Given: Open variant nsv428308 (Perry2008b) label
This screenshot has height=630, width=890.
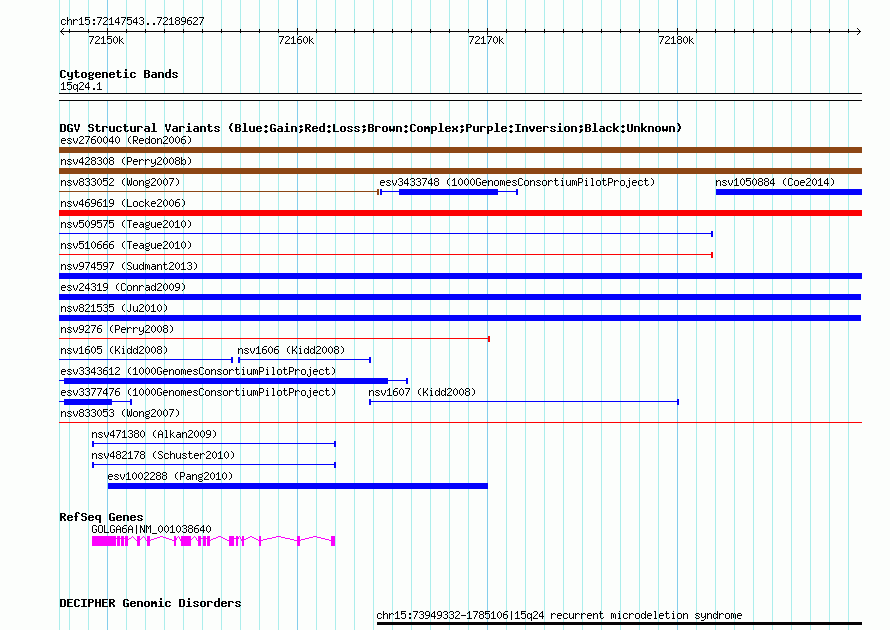Looking at the screenshot, I should coord(126,161).
